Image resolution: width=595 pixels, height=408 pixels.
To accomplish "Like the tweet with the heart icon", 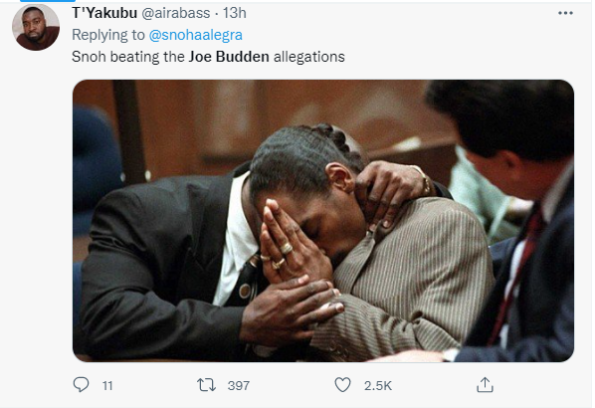I will (342, 385).
